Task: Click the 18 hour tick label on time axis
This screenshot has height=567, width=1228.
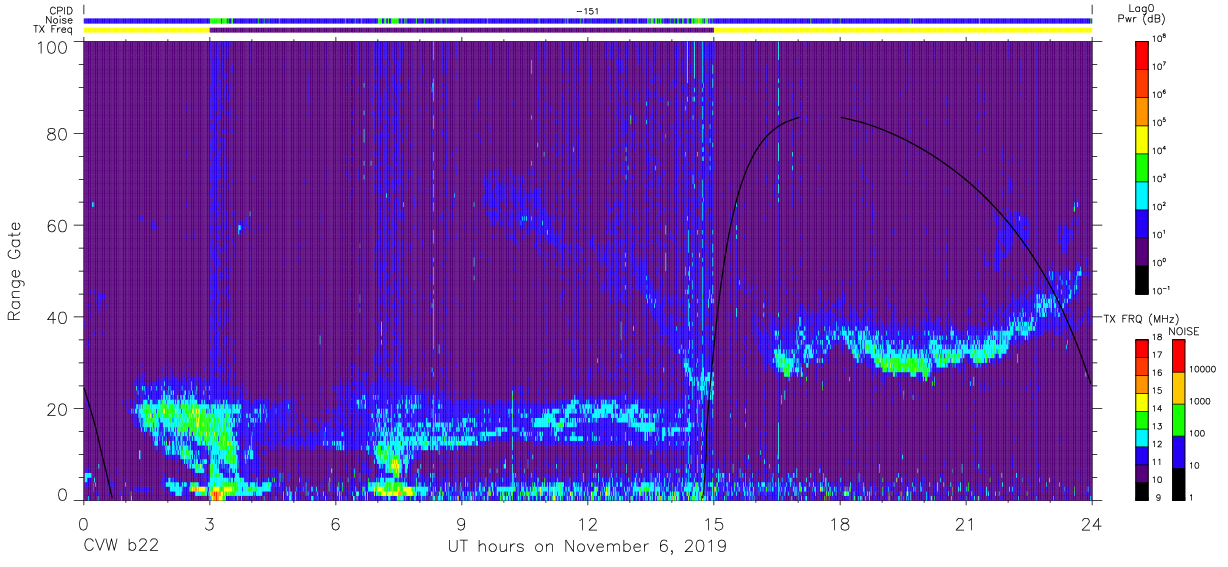Action: [839, 524]
